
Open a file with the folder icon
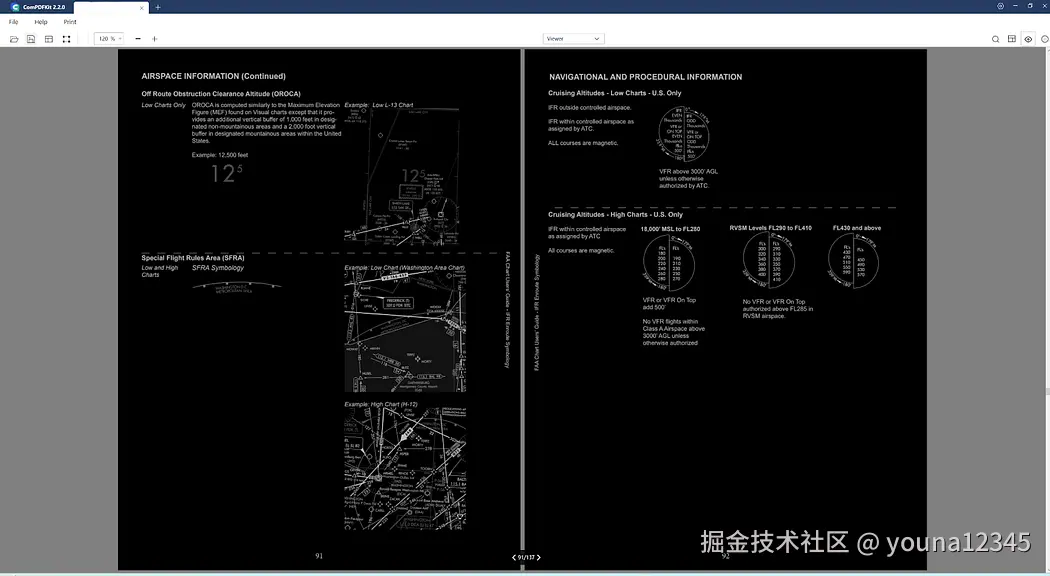(13, 39)
